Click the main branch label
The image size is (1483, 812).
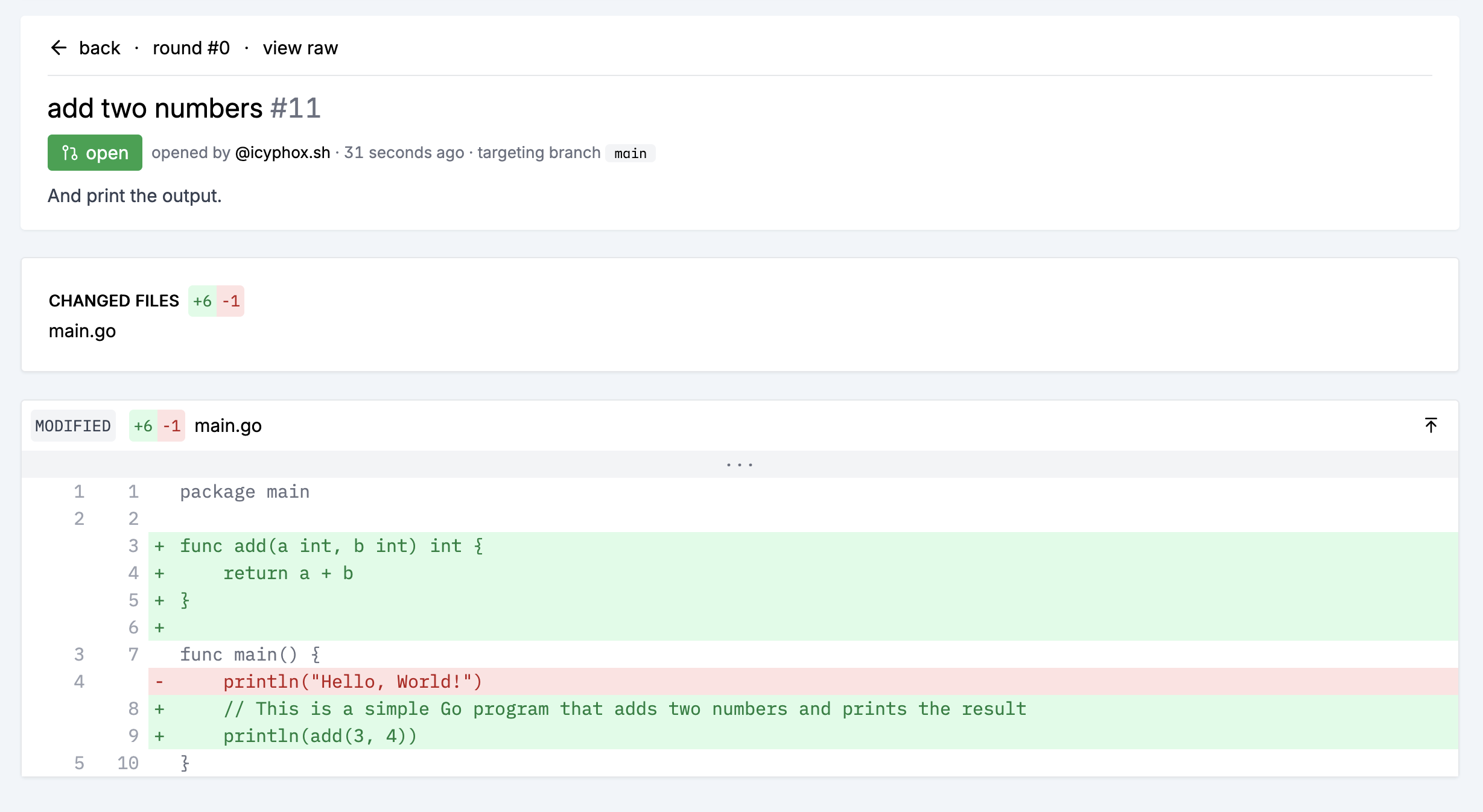pyautogui.click(x=630, y=153)
